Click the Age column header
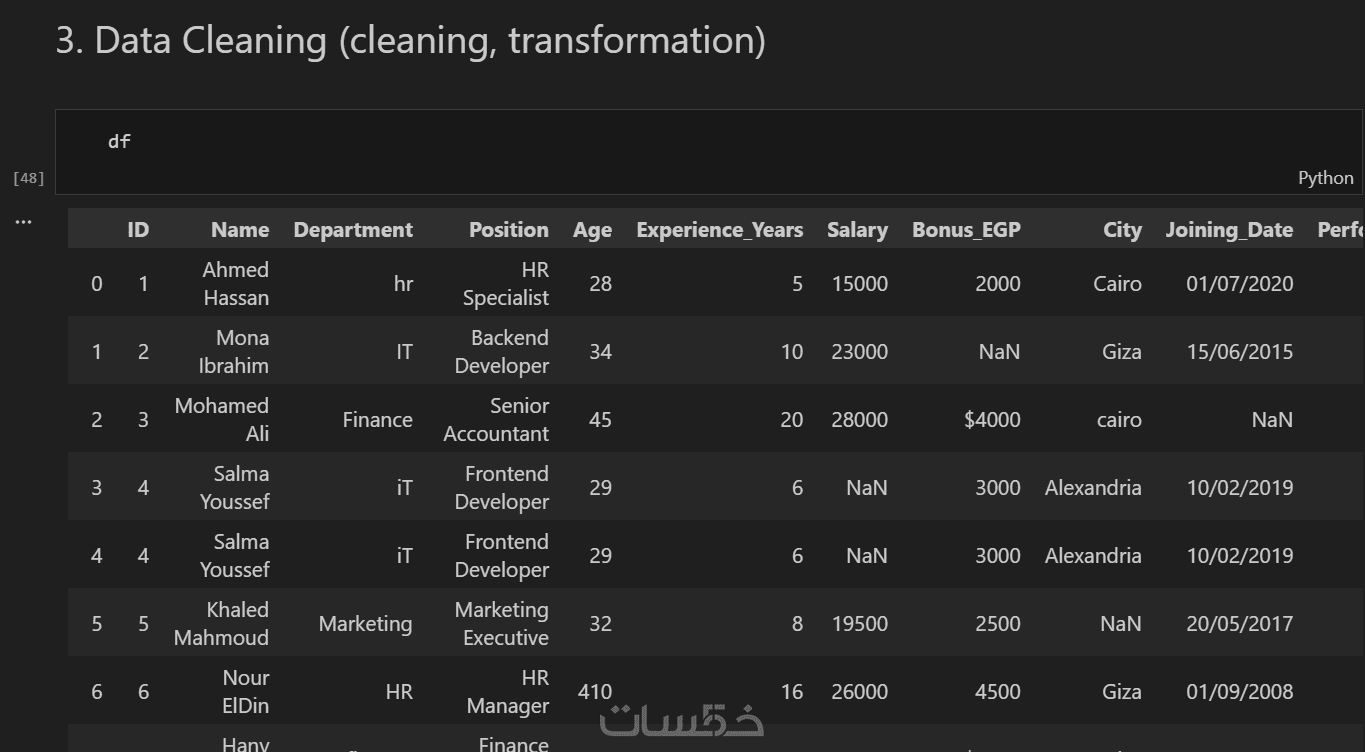Image resolution: width=1365 pixels, height=752 pixels. click(592, 230)
